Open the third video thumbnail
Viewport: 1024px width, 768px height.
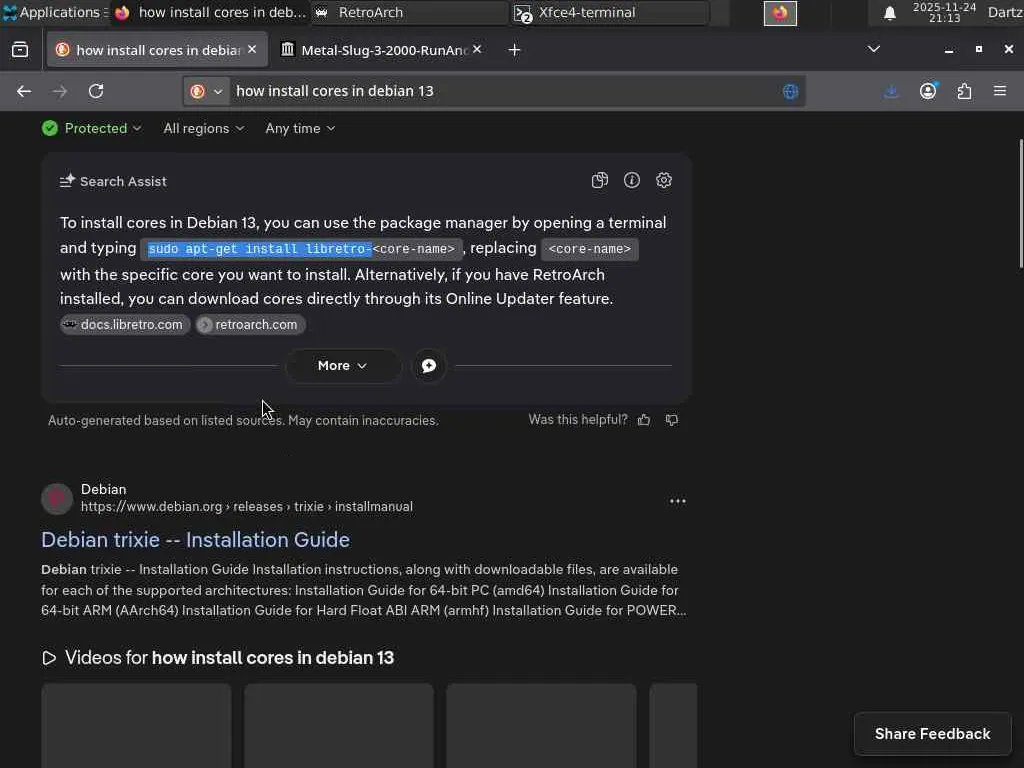[x=541, y=726]
